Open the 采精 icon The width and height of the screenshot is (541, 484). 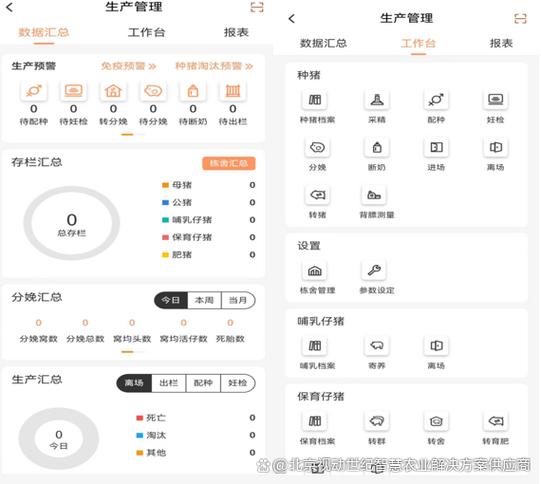[x=377, y=100]
